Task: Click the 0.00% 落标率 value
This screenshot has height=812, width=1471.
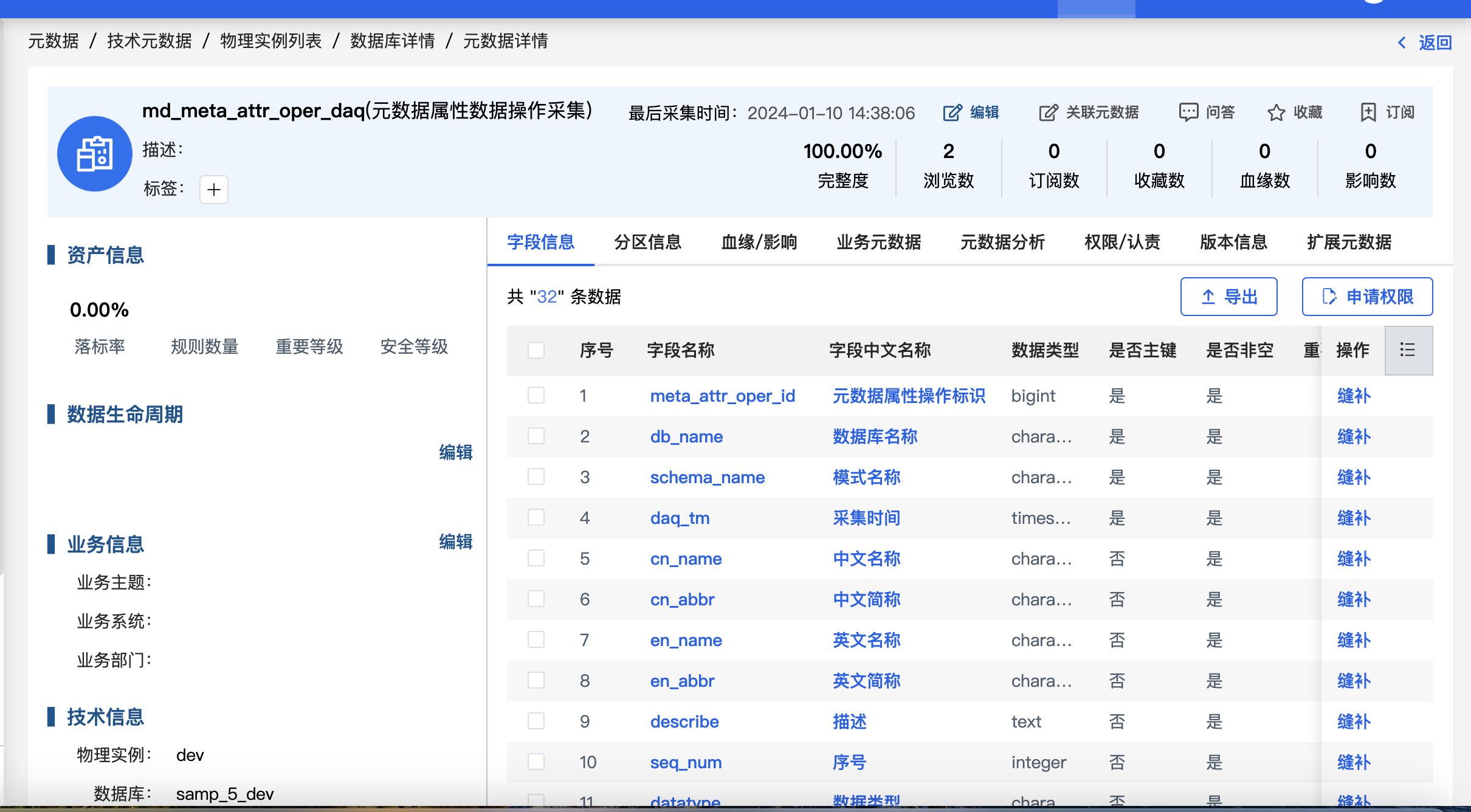Action: (99, 310)
